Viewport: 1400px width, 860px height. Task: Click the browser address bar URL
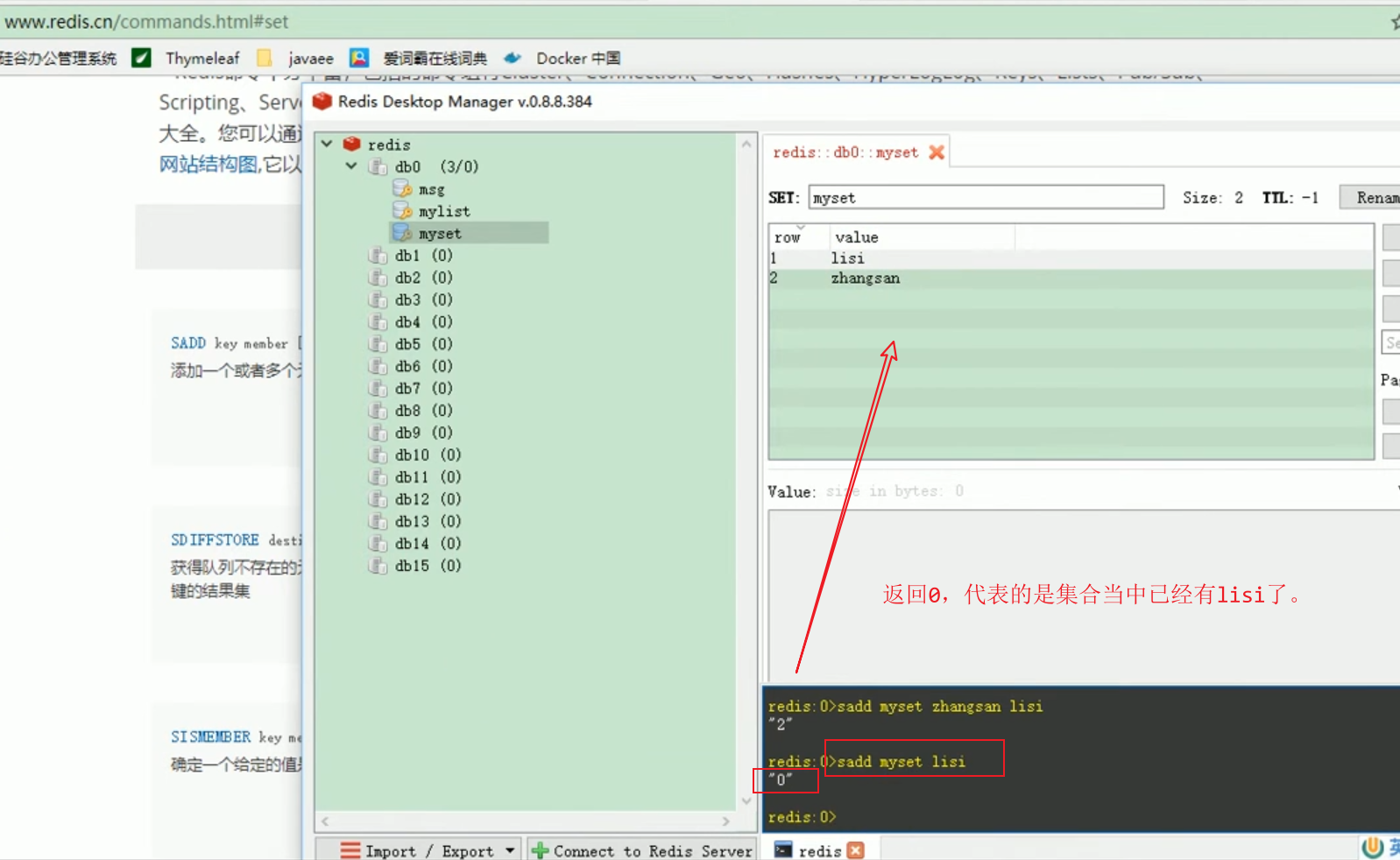(x=146, y=21)
